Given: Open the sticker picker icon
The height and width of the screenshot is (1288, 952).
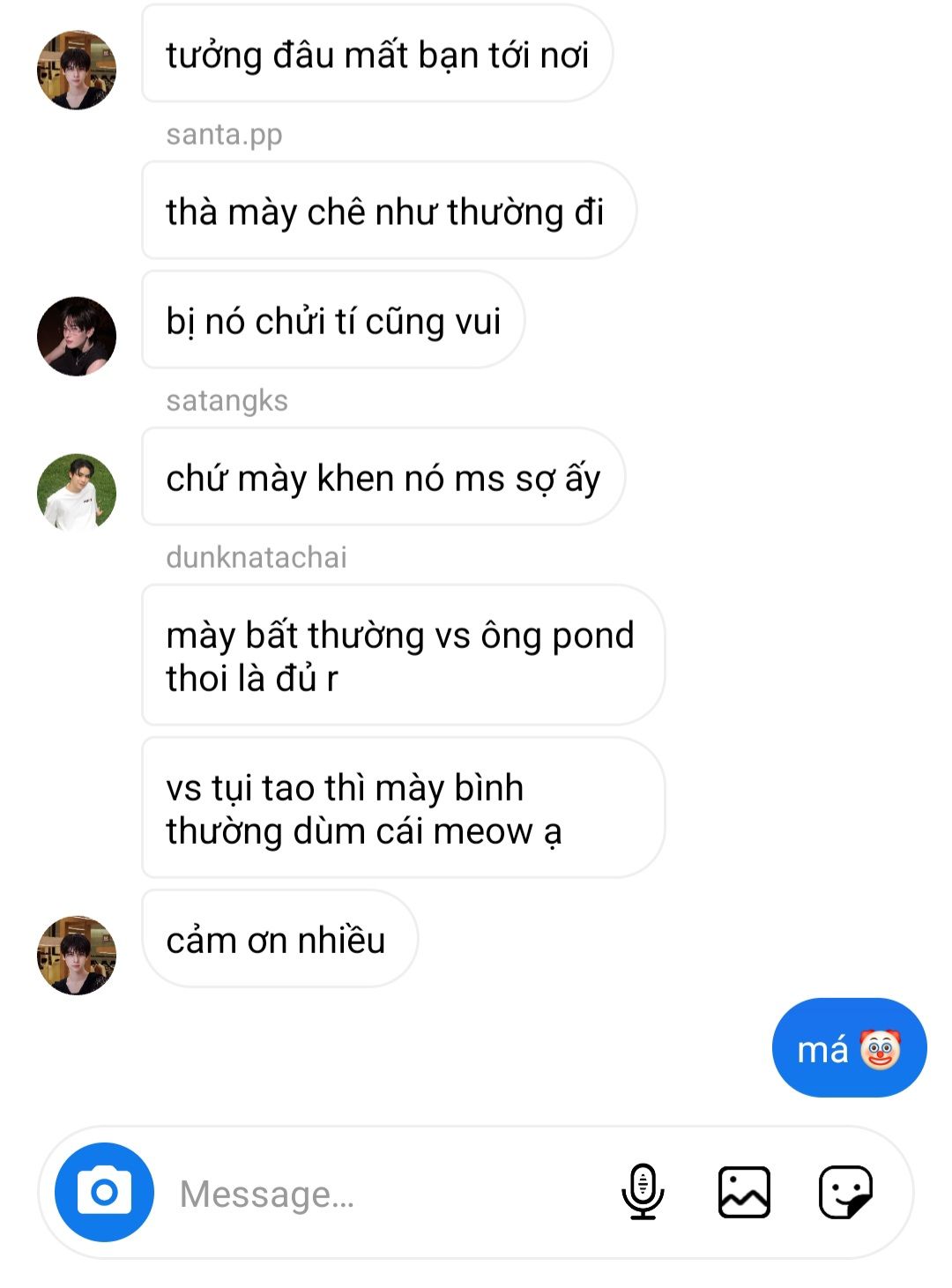Looking at the screenshot, I should coord(845,1192).
